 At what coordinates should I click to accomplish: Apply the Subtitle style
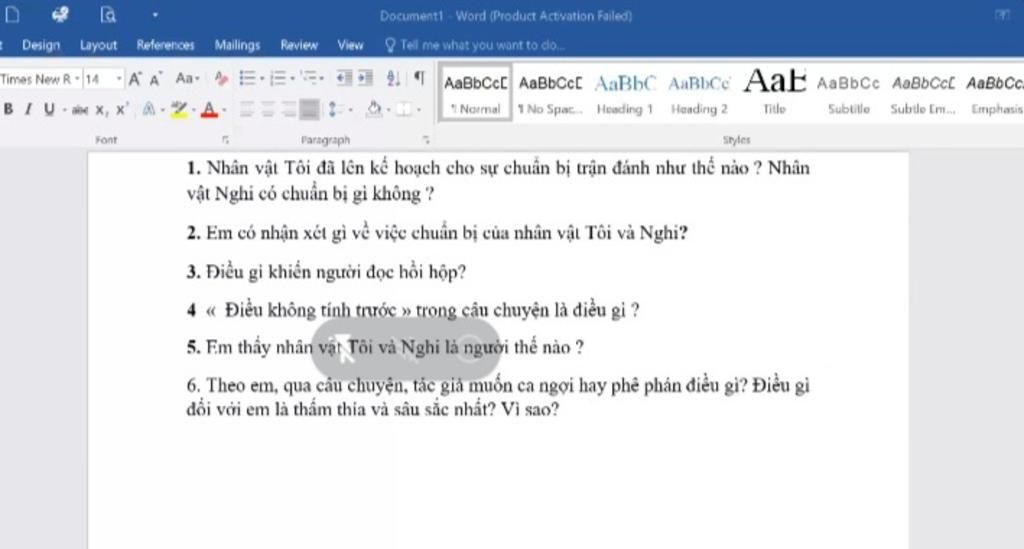[x=849, y=93]
